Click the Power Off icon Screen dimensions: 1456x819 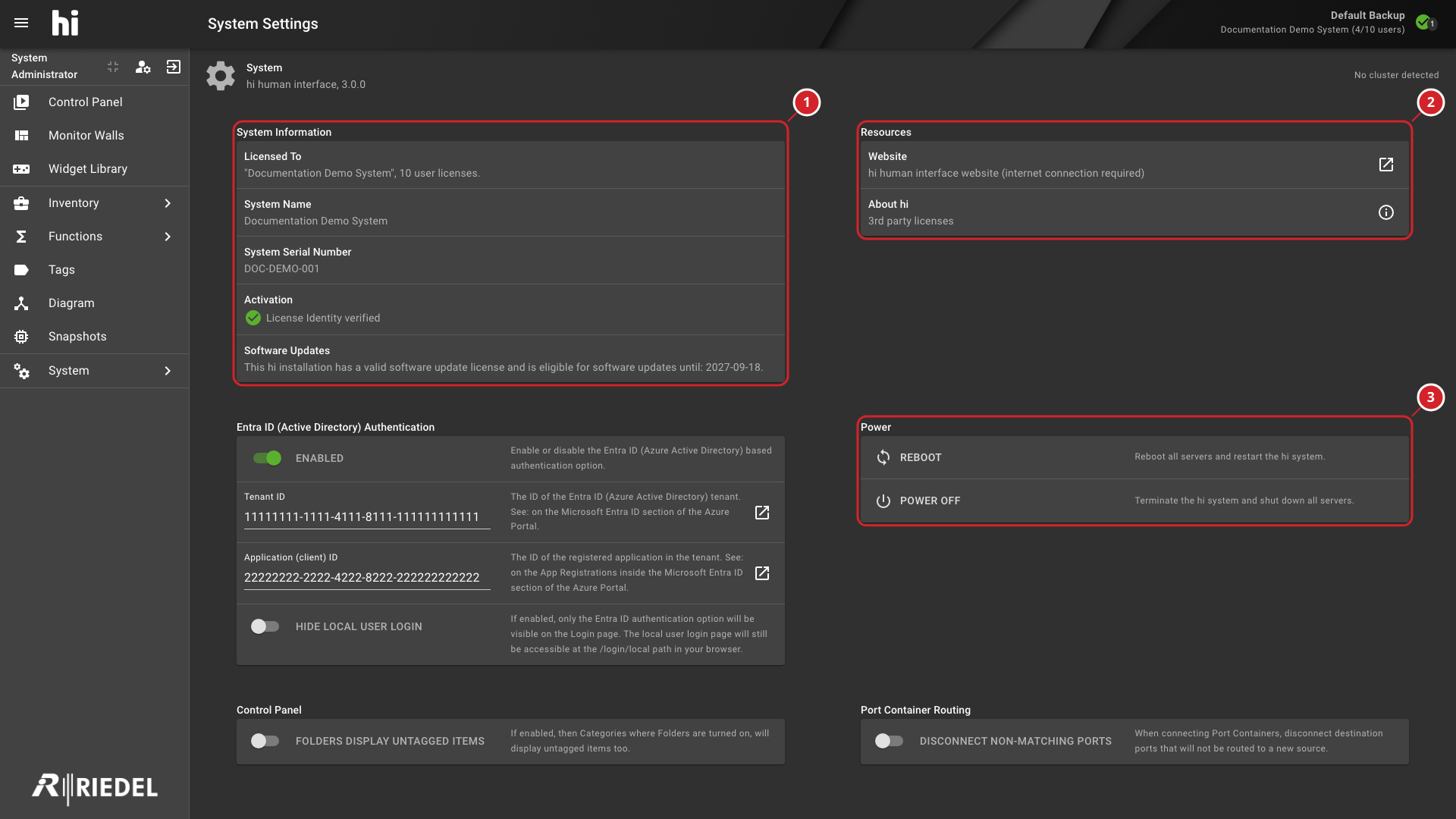click(883, 501)
